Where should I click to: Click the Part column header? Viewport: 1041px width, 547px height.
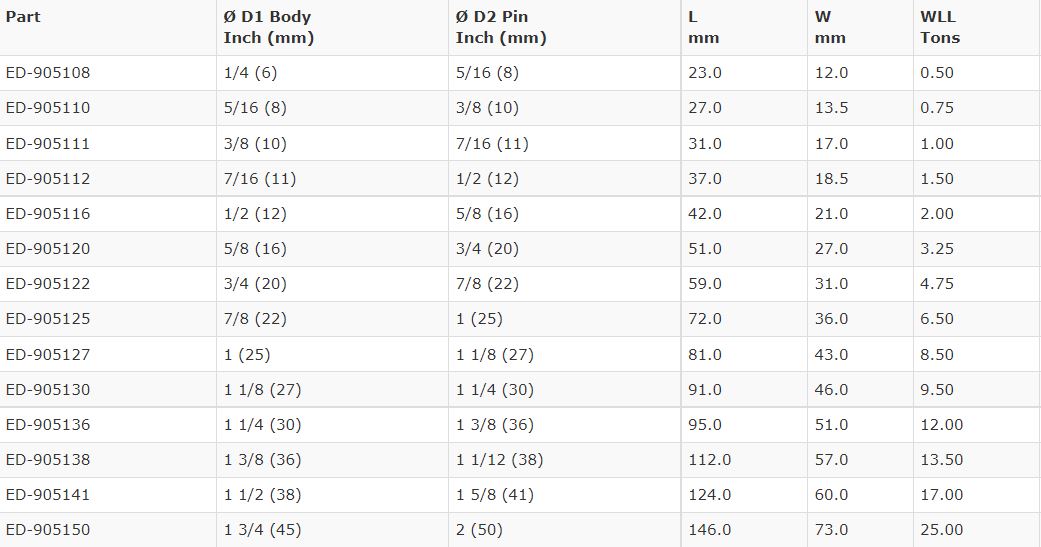pos(23,17)
